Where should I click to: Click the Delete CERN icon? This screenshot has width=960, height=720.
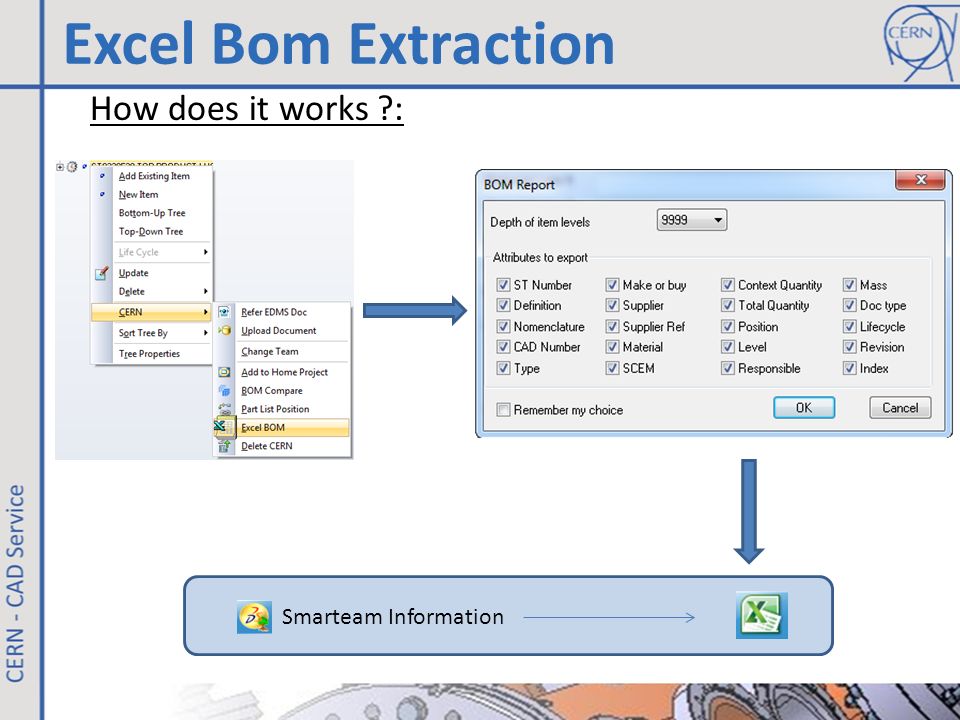click(x=225, y=446)
